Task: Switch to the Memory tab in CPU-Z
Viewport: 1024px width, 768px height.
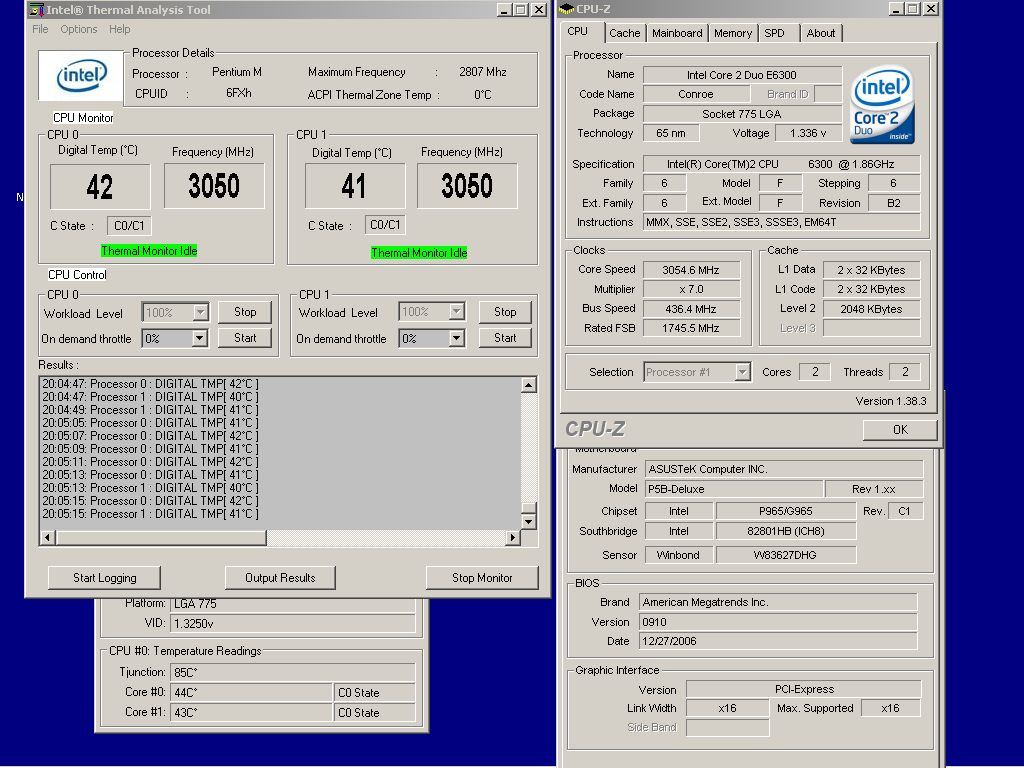Action: (733, 33)
